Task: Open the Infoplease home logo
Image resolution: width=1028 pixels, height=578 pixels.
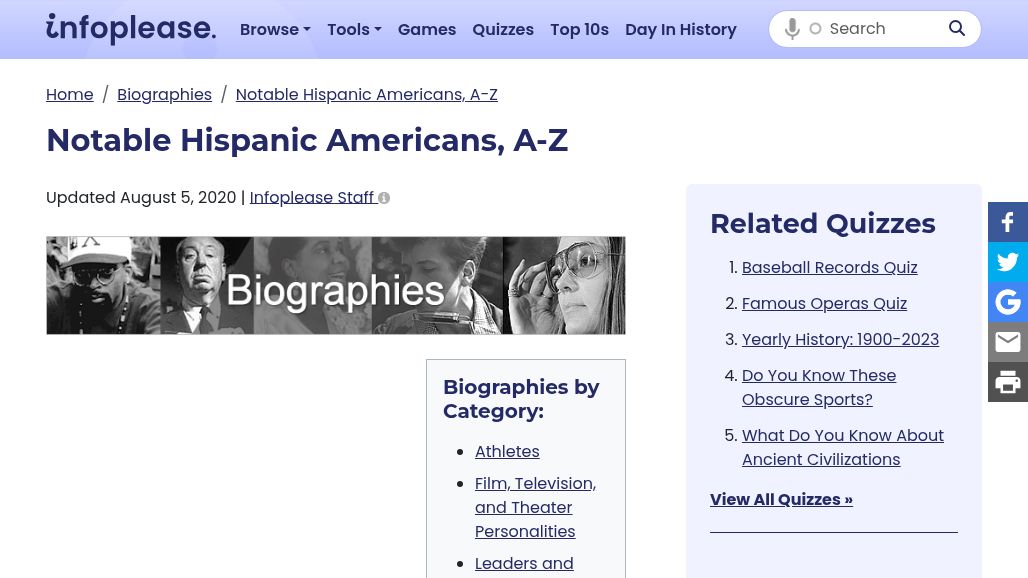Action: 131,29
